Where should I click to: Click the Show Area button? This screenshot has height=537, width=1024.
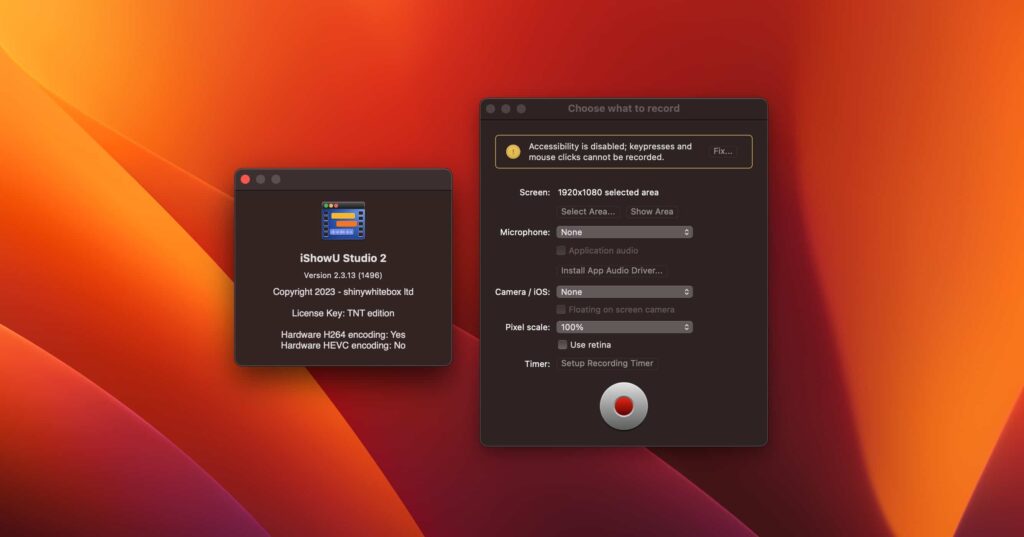652,212
